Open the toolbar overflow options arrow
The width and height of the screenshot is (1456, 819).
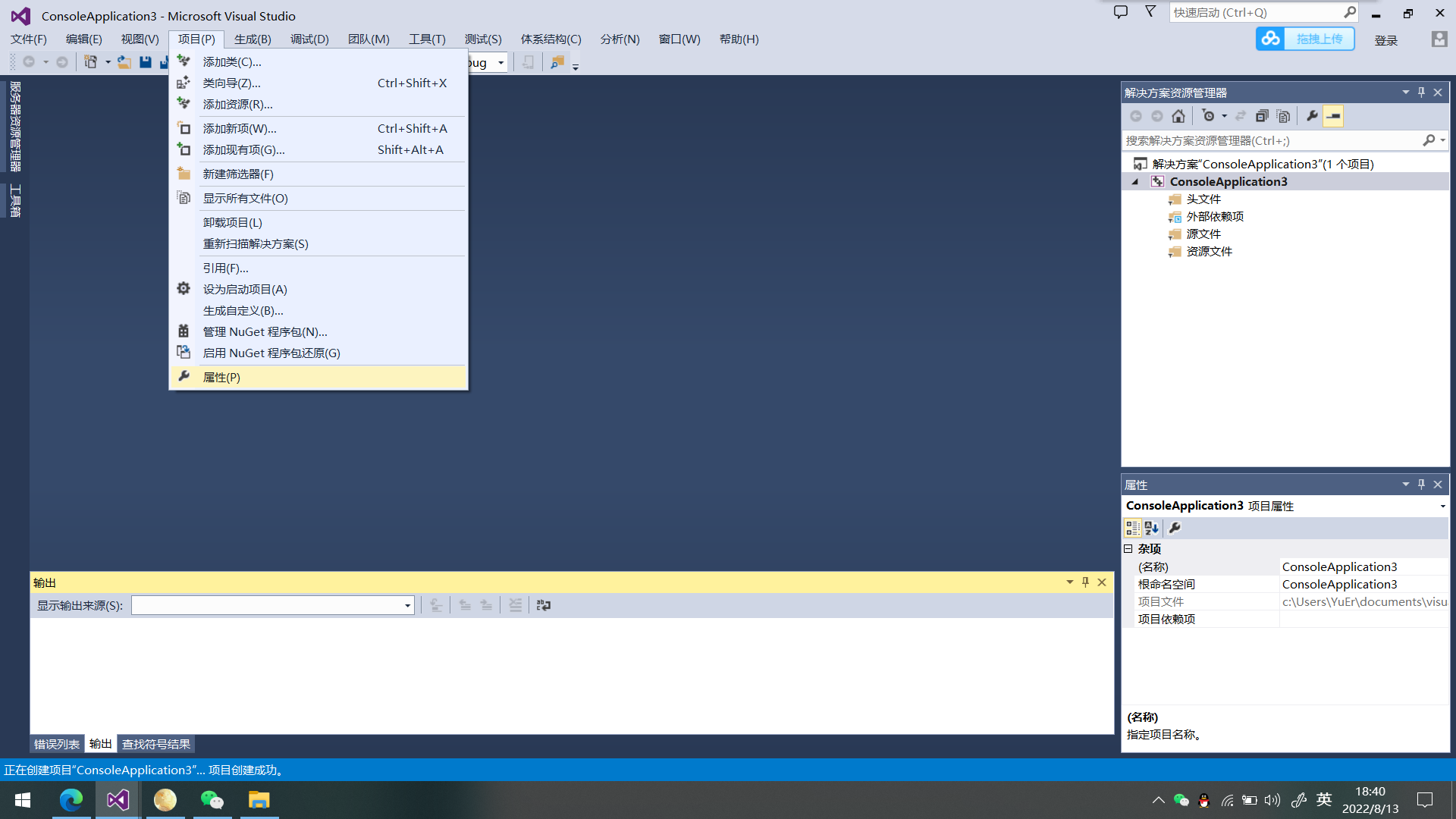(x=576, y=67)
